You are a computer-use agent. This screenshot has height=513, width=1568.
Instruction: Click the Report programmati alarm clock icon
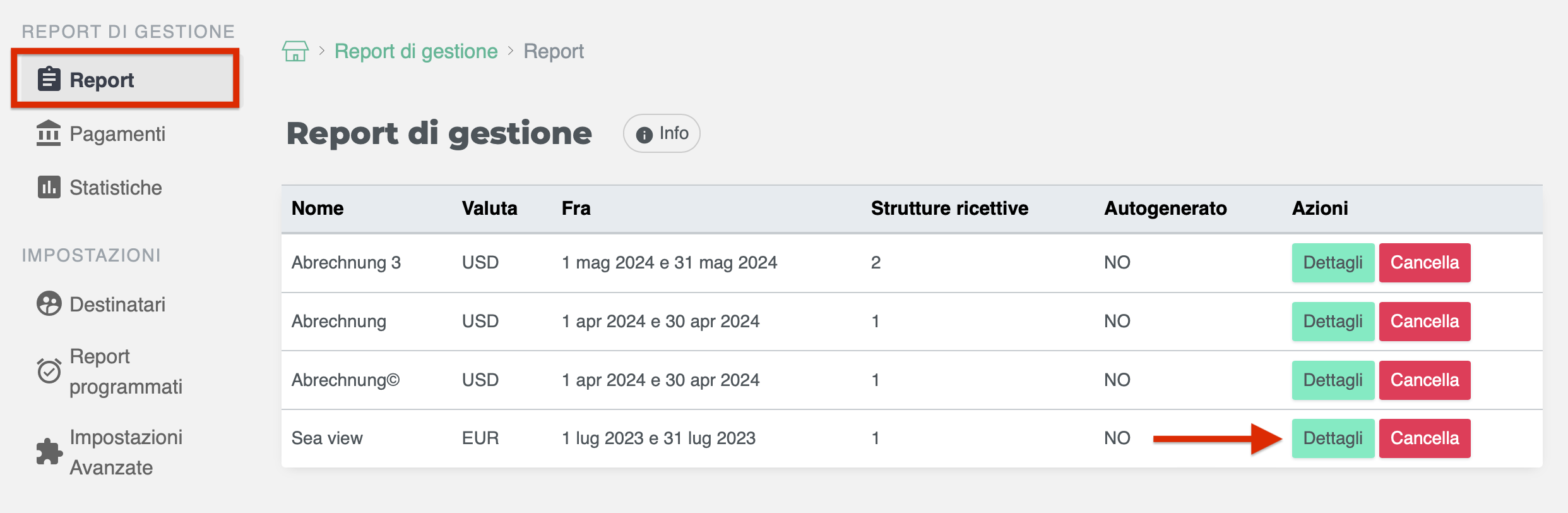49,371
